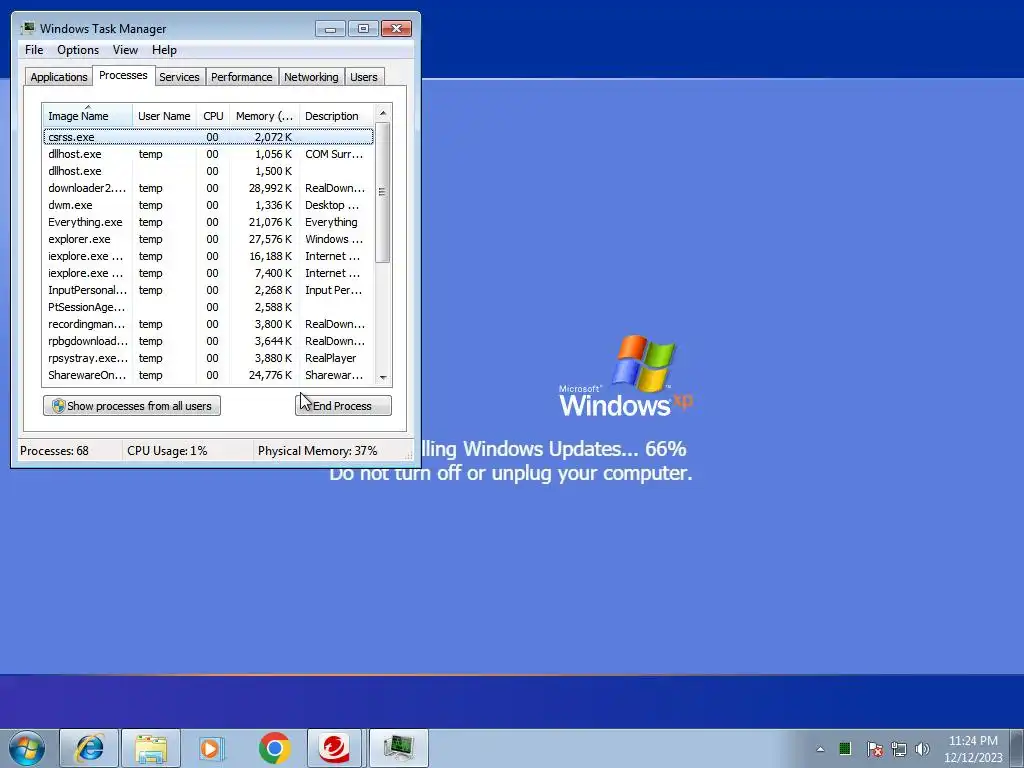This screenshot has height=768, width=1024.
Task: Click Show Desktop strip at taskbar end
Action: click(x=1017, y=748)
